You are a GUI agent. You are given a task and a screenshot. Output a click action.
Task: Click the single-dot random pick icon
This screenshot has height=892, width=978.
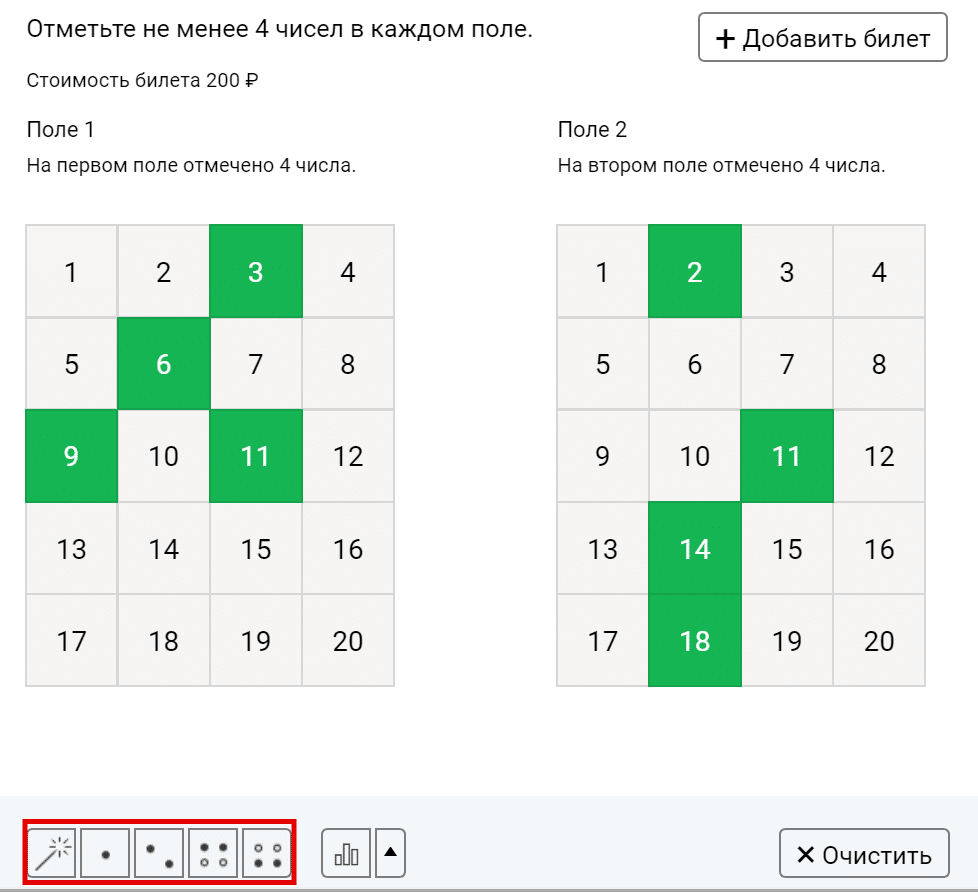tap(105, 853)
